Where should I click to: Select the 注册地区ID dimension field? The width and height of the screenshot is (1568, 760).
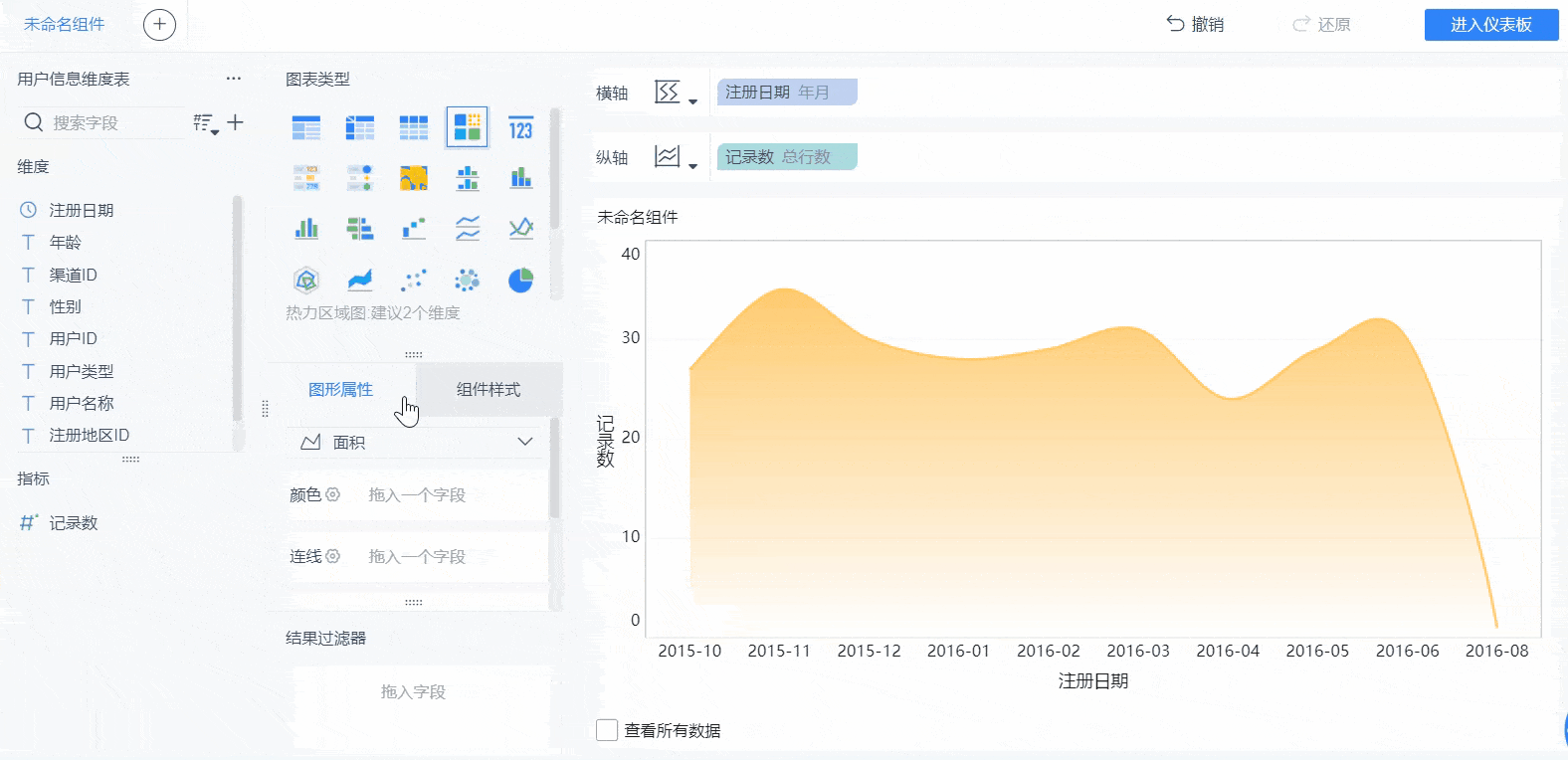90,435
